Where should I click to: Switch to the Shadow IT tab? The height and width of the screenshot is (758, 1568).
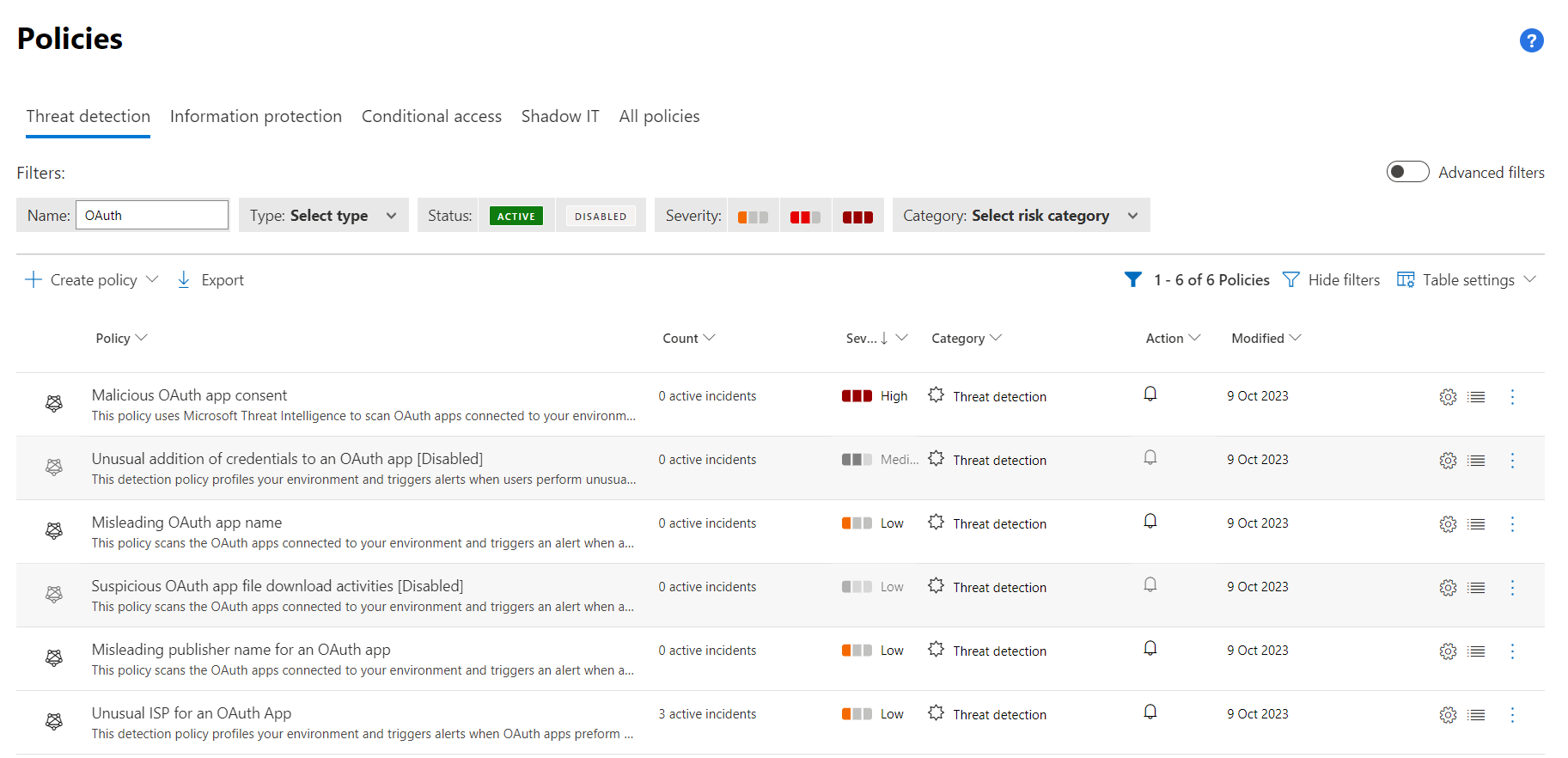click(x=560, y=116)
